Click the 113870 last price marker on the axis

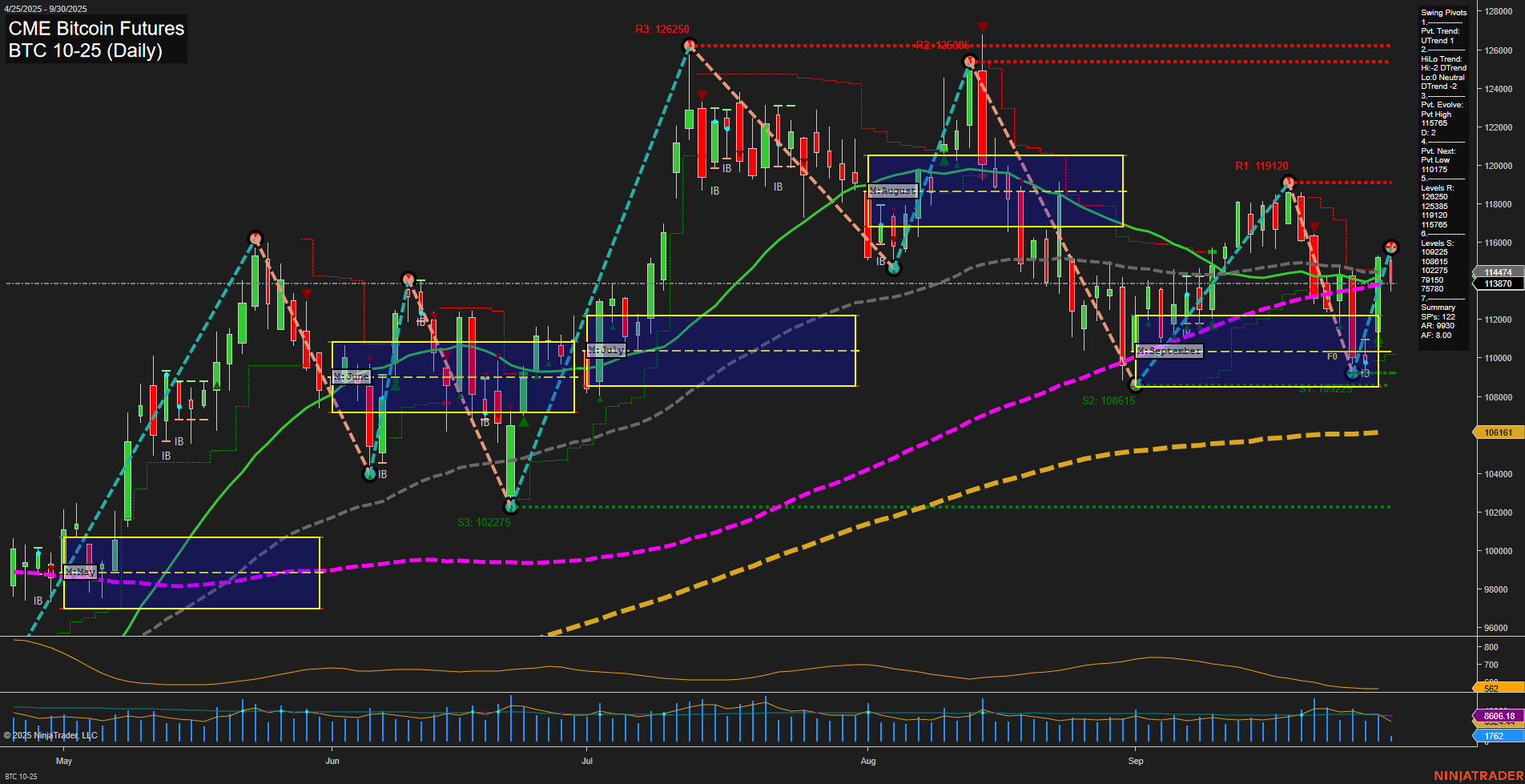pyautogui.click(x=1497, y=283)
